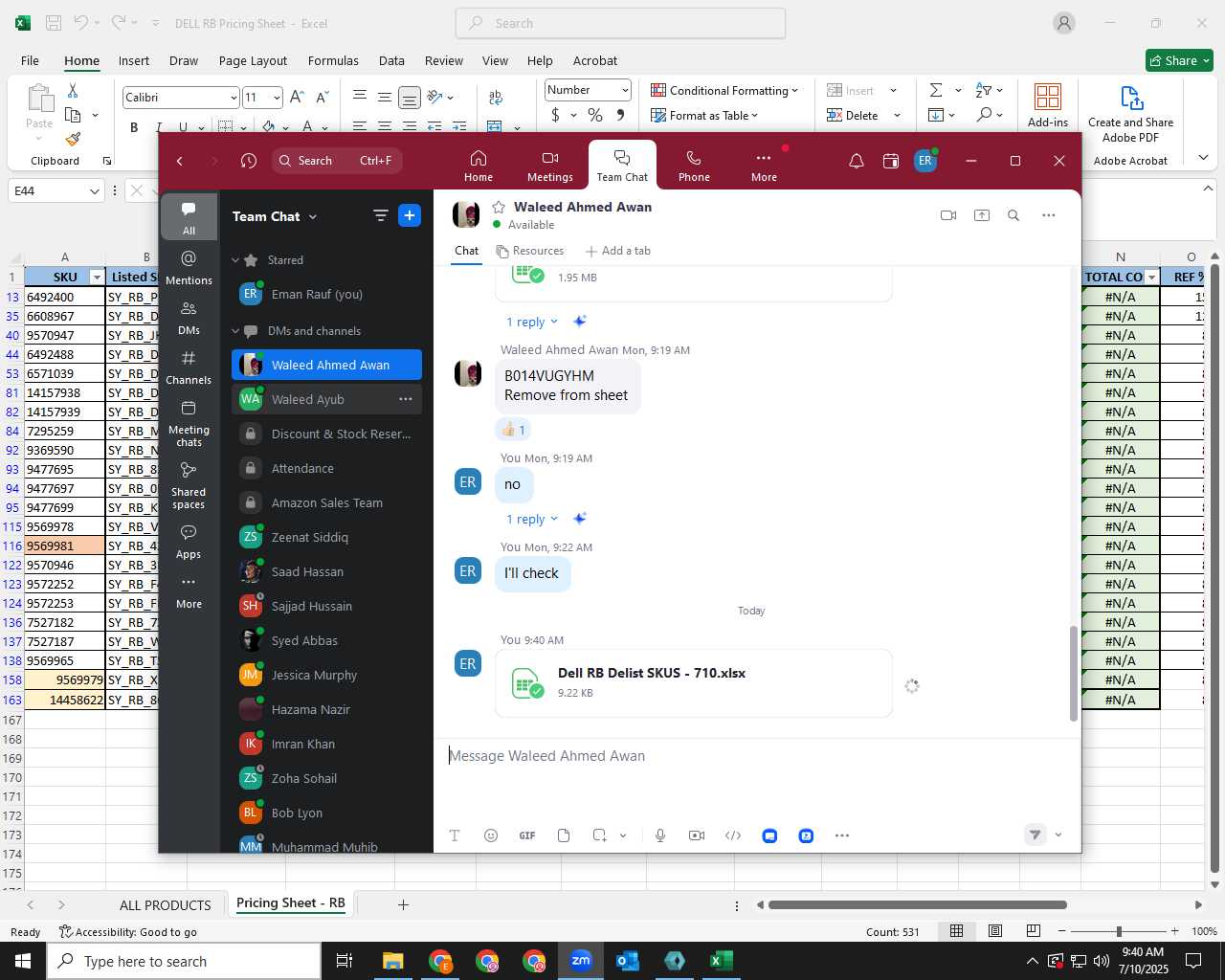Click the Add-ins button in Excel
Screen dimensions: 1225x980
coord(1048,105)
